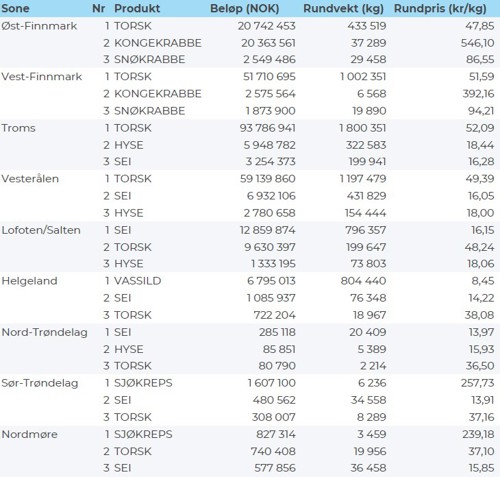Select the Vesterålen zone cell
This screenshot has width=500, height=477.
pos(30,179)
